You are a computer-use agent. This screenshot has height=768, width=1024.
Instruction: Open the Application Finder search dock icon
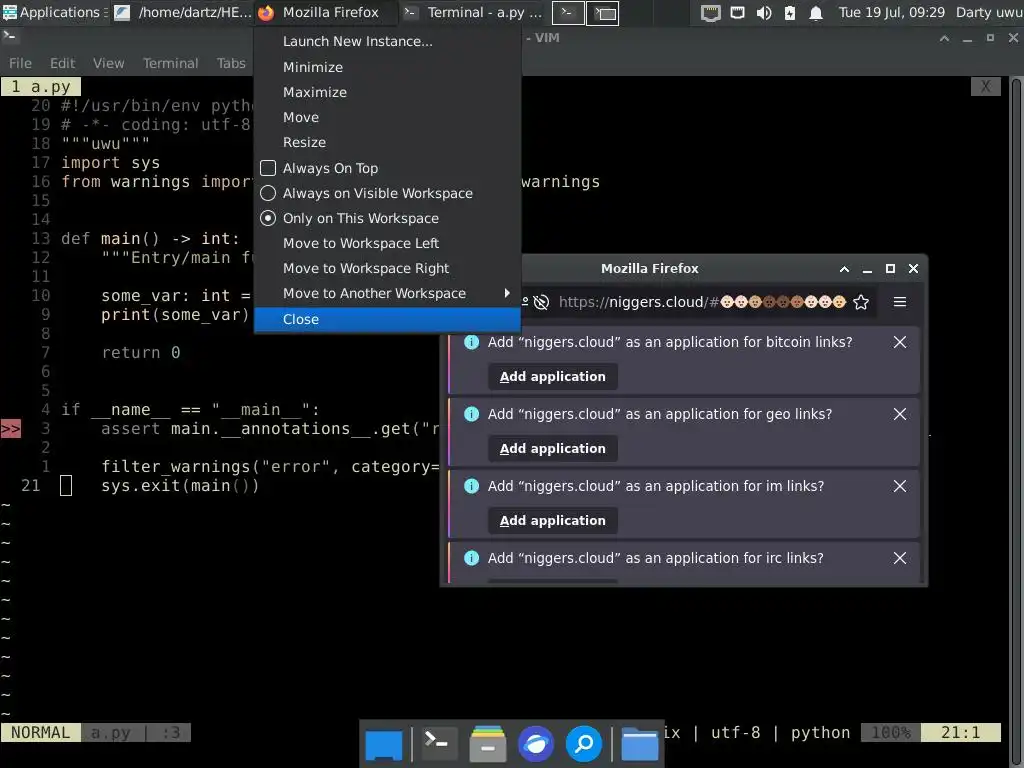pos(583,744)
